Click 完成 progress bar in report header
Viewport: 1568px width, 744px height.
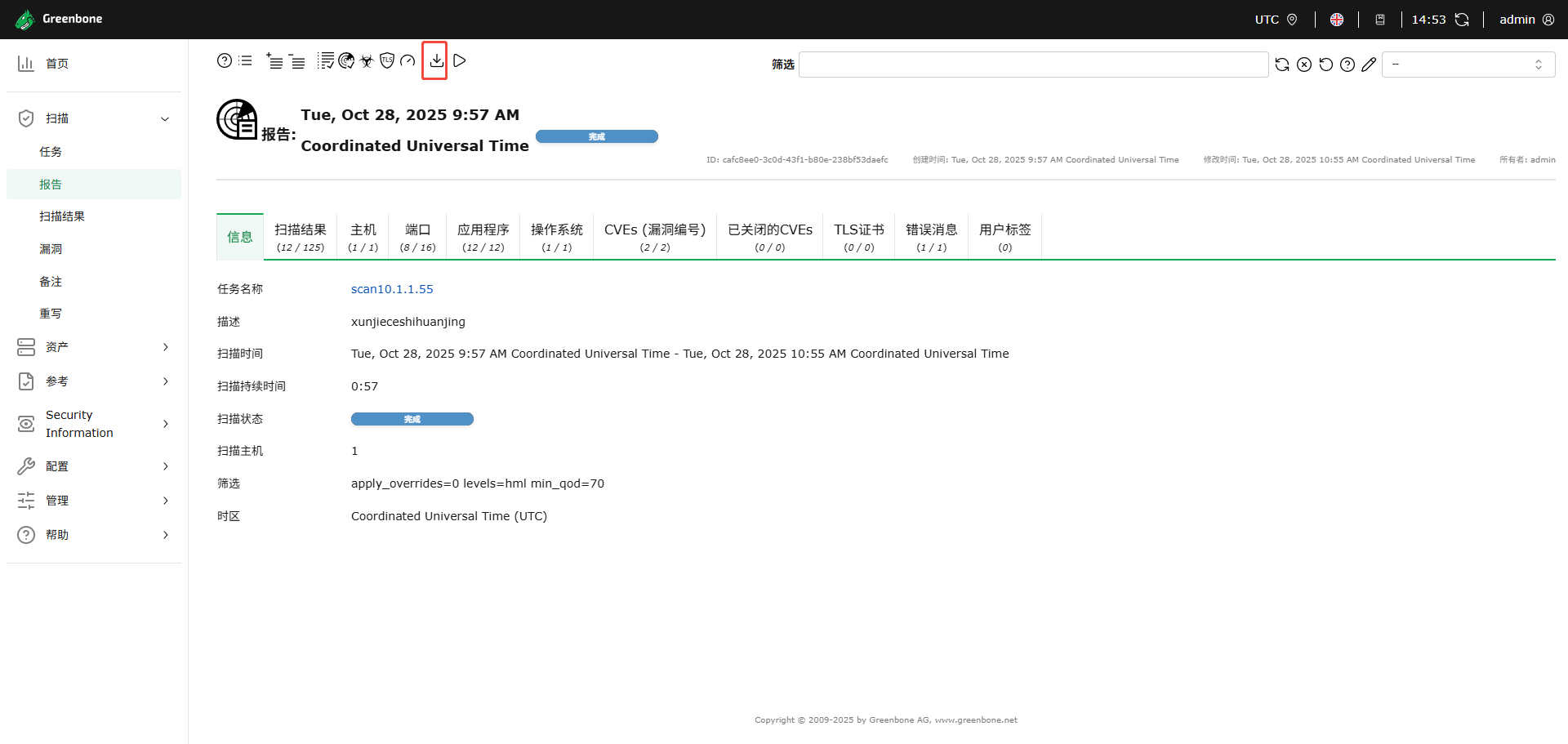[x=597, y=136]
